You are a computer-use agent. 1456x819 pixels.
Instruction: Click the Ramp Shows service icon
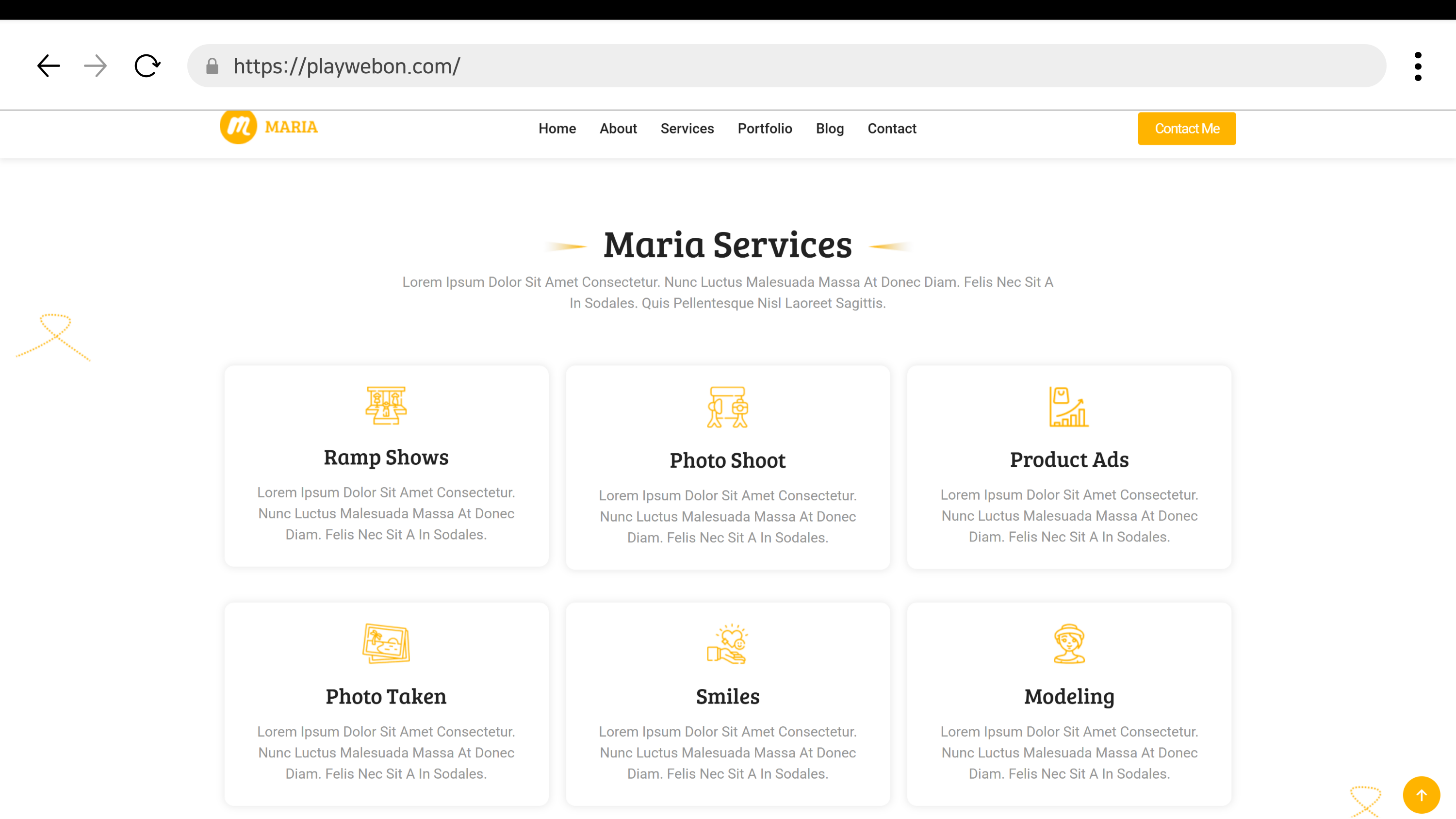(x=386, y=406)
